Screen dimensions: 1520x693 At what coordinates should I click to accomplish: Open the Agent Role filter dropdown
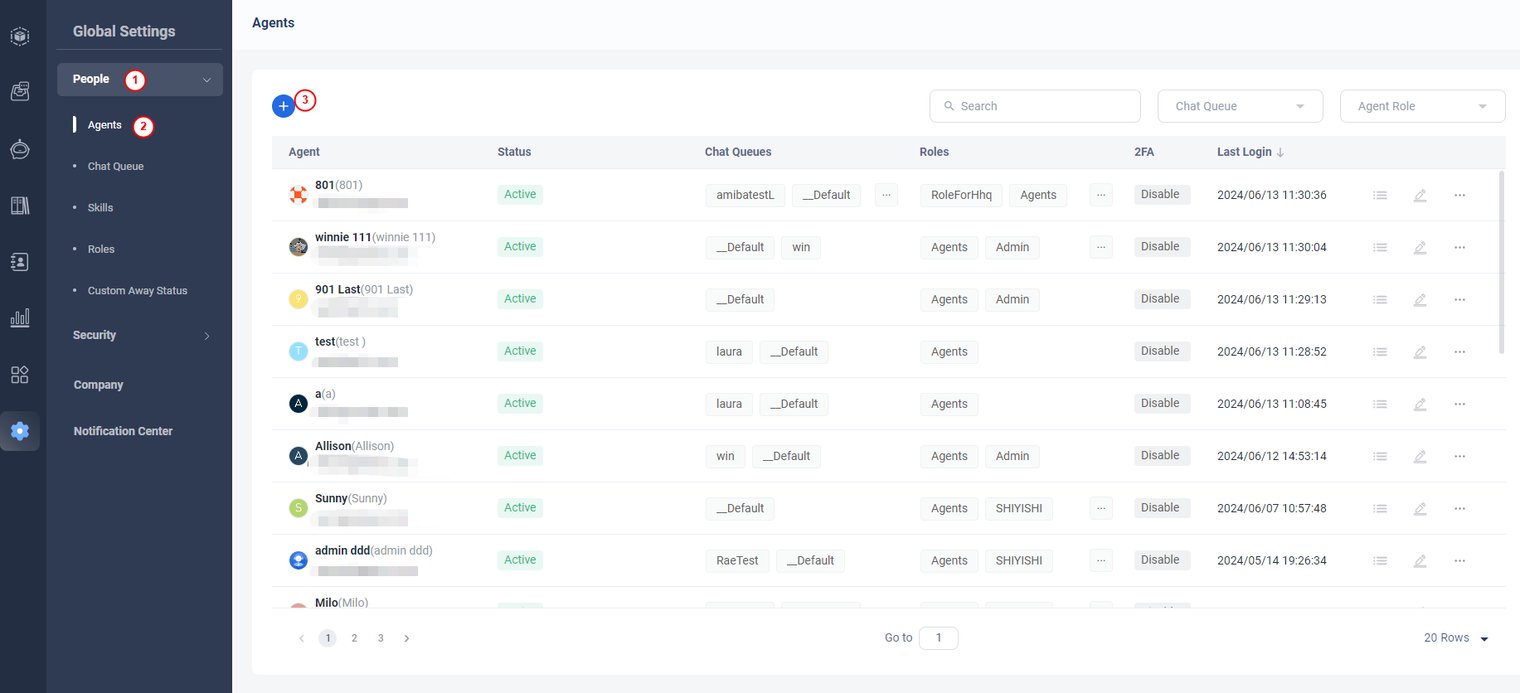pyautogui.click(x=1422, y=106)
